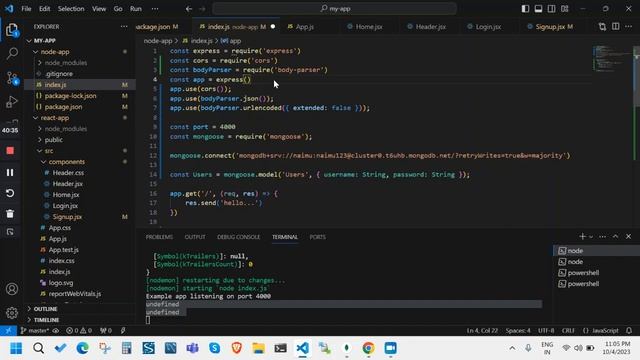Collapse the react-app folder
This screenshot has width=640, height=360.
80,118
